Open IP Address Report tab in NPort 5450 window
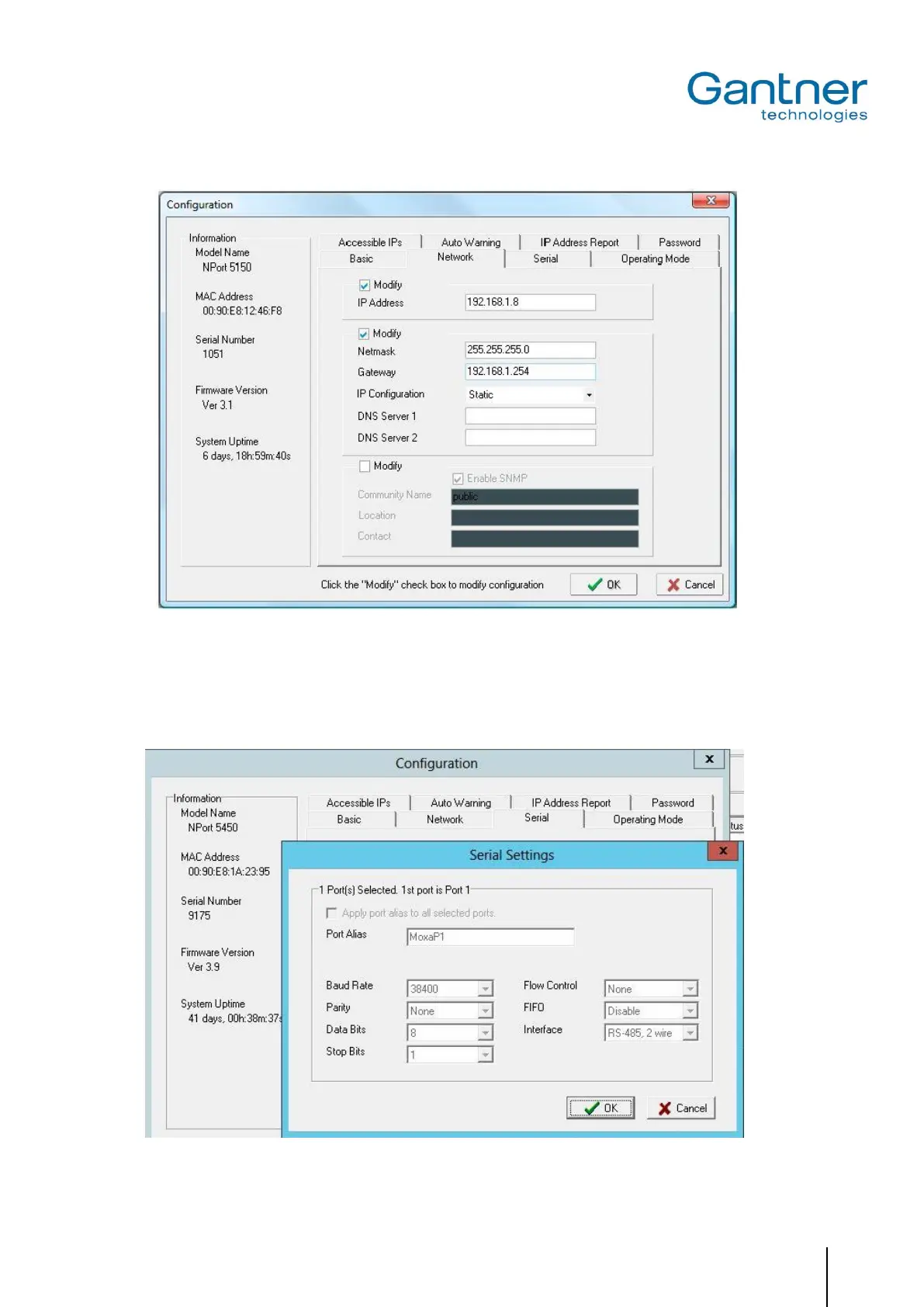Screen dimensions: 924x1307 (x=571, y=803)
